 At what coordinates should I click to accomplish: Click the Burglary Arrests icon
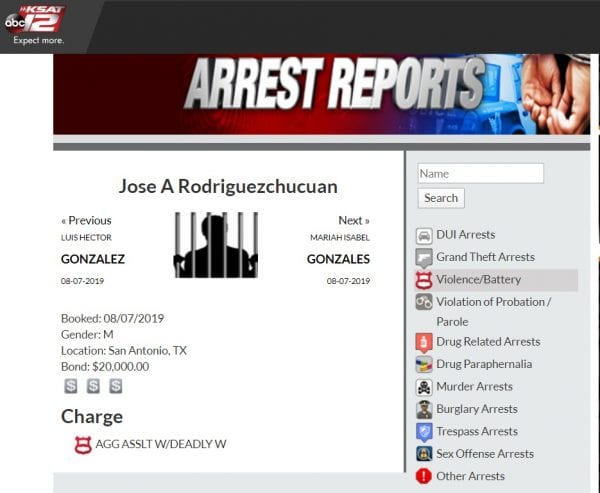(424, 409)
